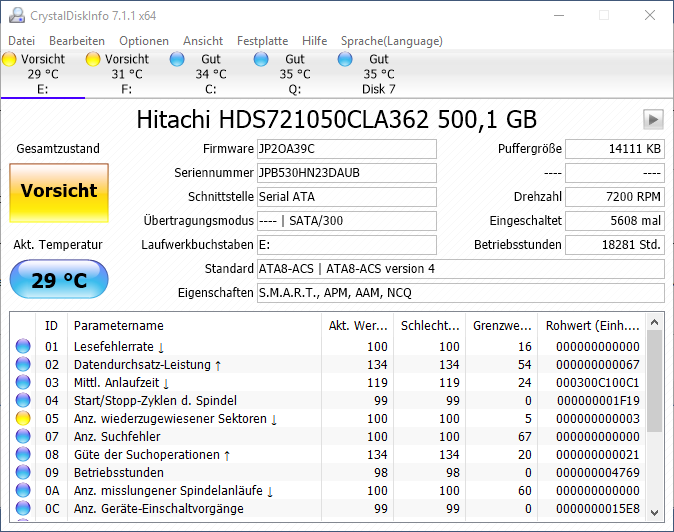Select Anz. wiederzugewiesener Sektoren parameter name
Image resolution: width=674 pixels, height=532 pixels.
(x=175, y=419)
